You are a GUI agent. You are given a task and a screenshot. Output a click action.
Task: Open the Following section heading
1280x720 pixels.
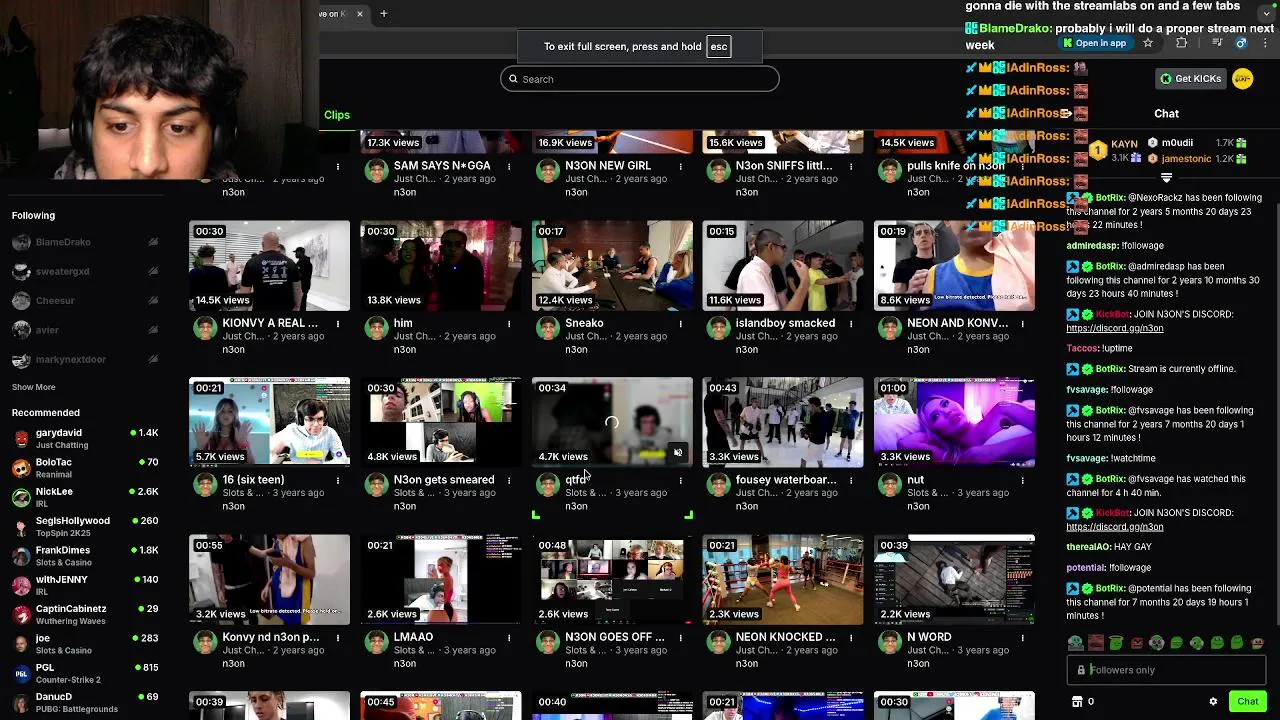pyautogui.click(x=33, y=215)
